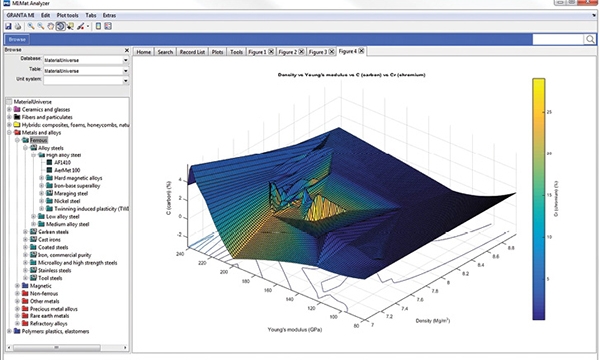The height and width of the screenshot is (360, 600).
Task: Click the search magnifier button
Action: [x=590, y=39]
